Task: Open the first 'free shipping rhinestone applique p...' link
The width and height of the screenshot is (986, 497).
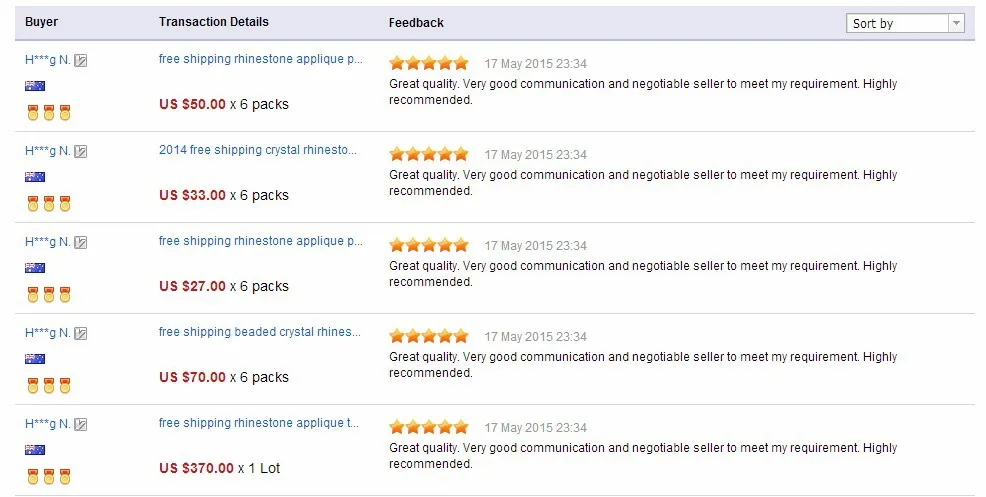Action: [261, 59]
